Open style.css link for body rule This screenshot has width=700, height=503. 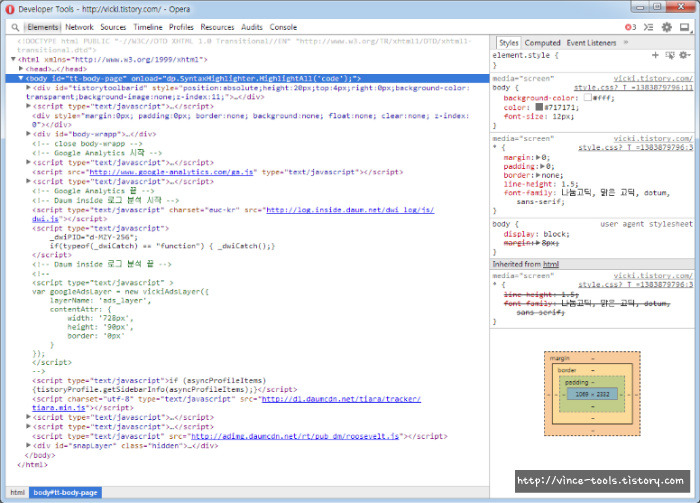coord(633,87)
